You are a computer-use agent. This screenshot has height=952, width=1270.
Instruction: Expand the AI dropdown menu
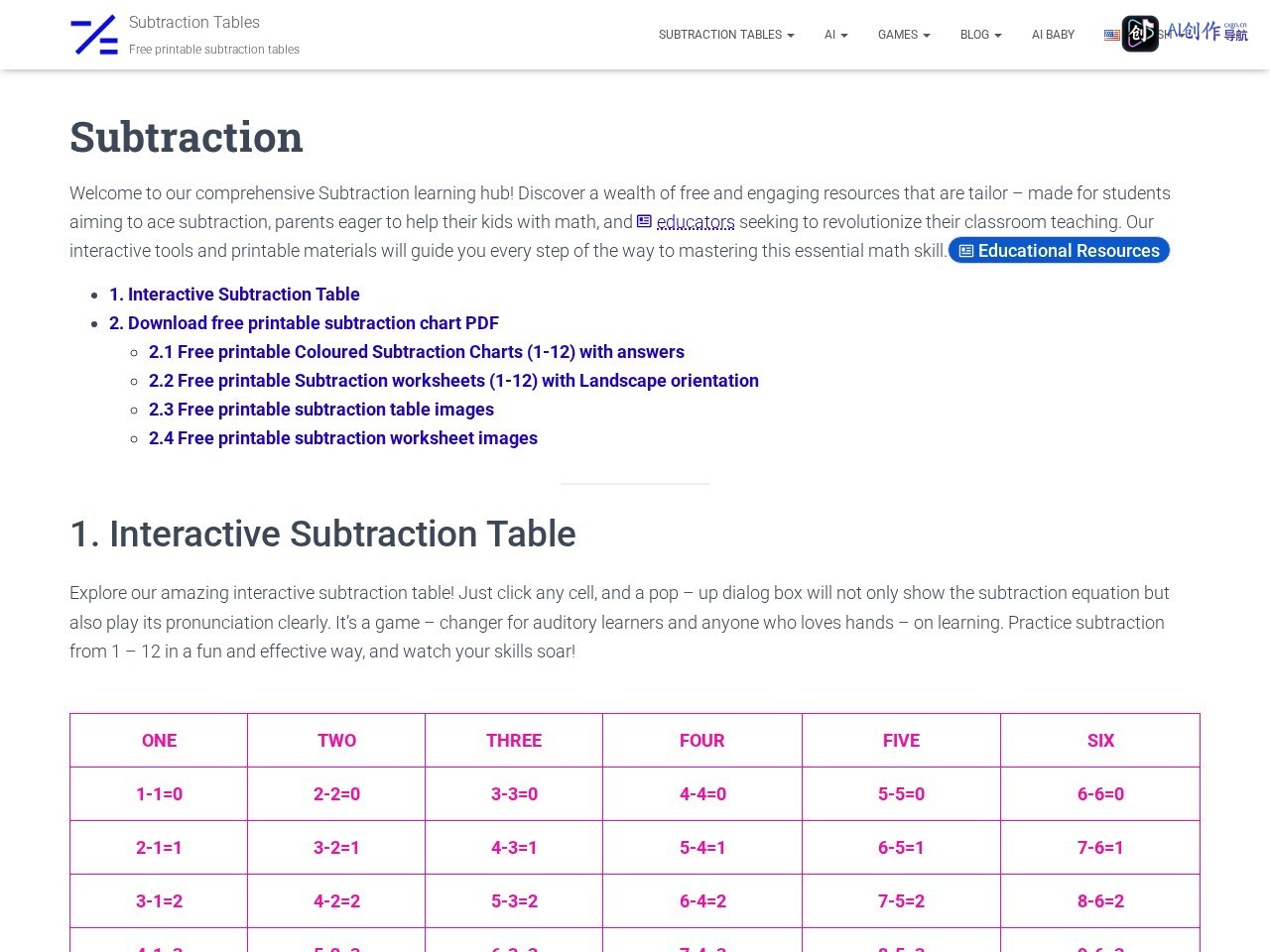point(835,35)
